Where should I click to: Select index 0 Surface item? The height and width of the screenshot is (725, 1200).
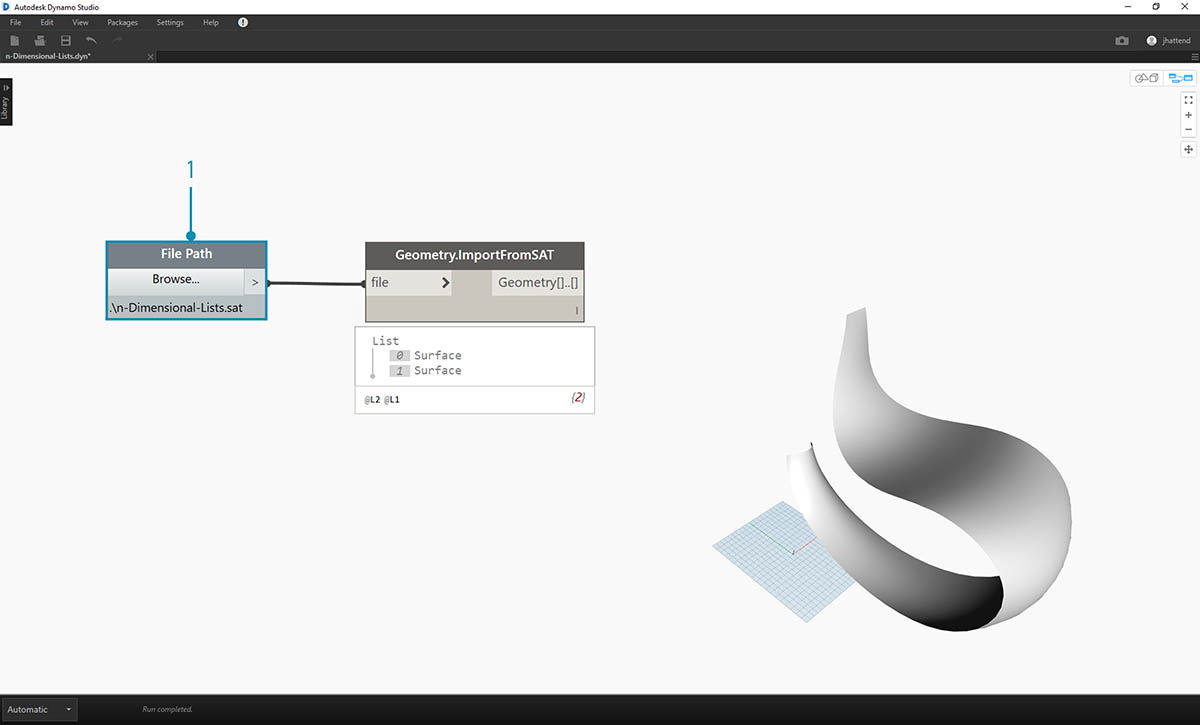(426, 356)
